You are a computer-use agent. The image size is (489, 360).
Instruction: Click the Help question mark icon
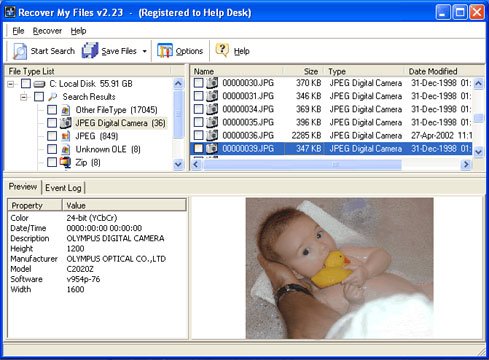point(222,50)
